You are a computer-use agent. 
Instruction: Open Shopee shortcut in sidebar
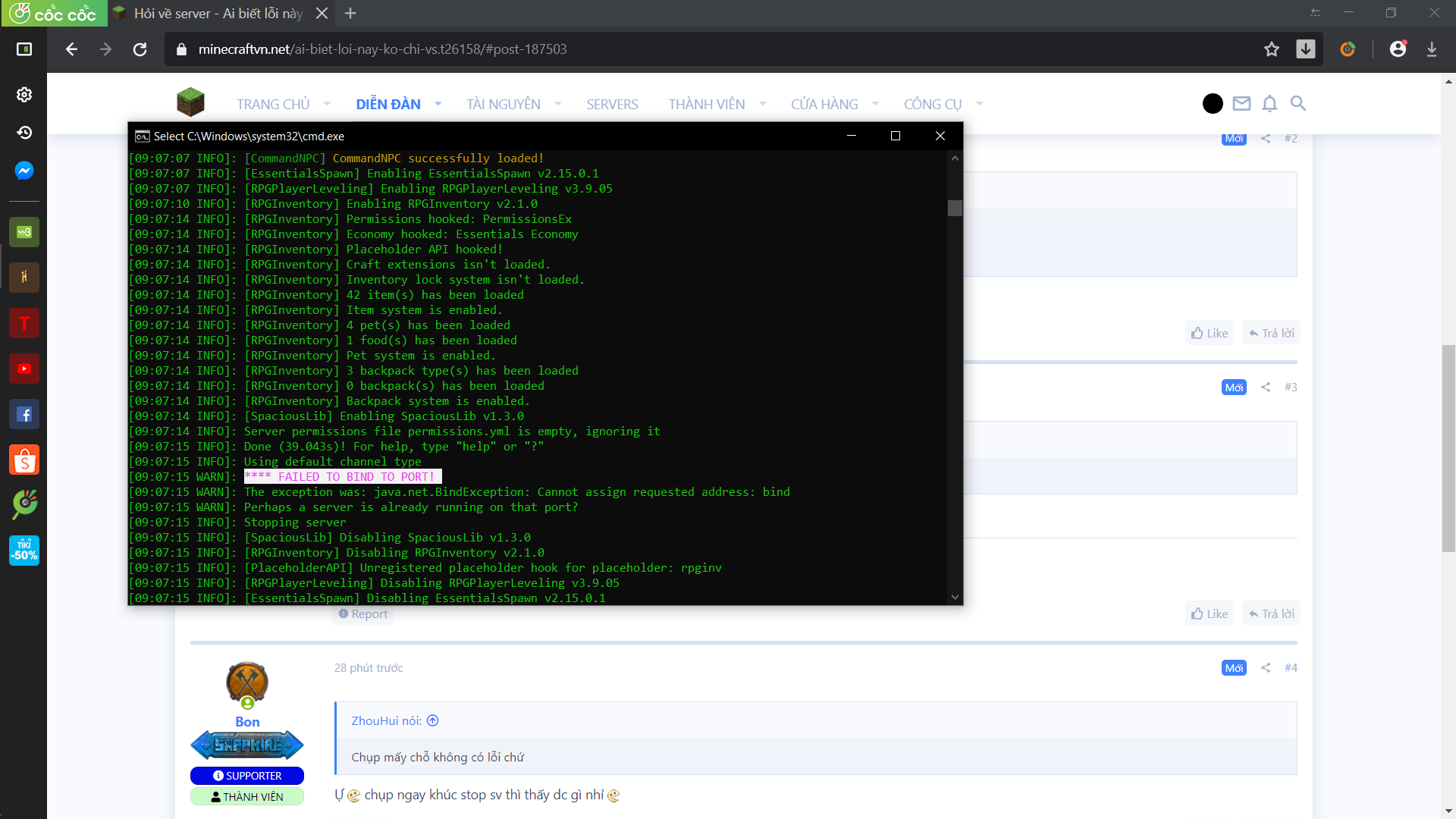pos(24,460)
